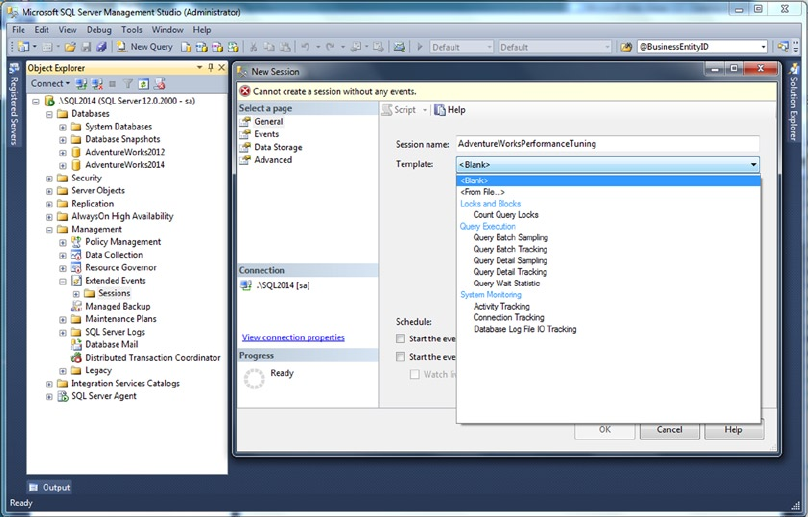808x517 pixels.
Task: Choose 'Database Log File IO Tracking' template
Action: [x=525, y=329]
